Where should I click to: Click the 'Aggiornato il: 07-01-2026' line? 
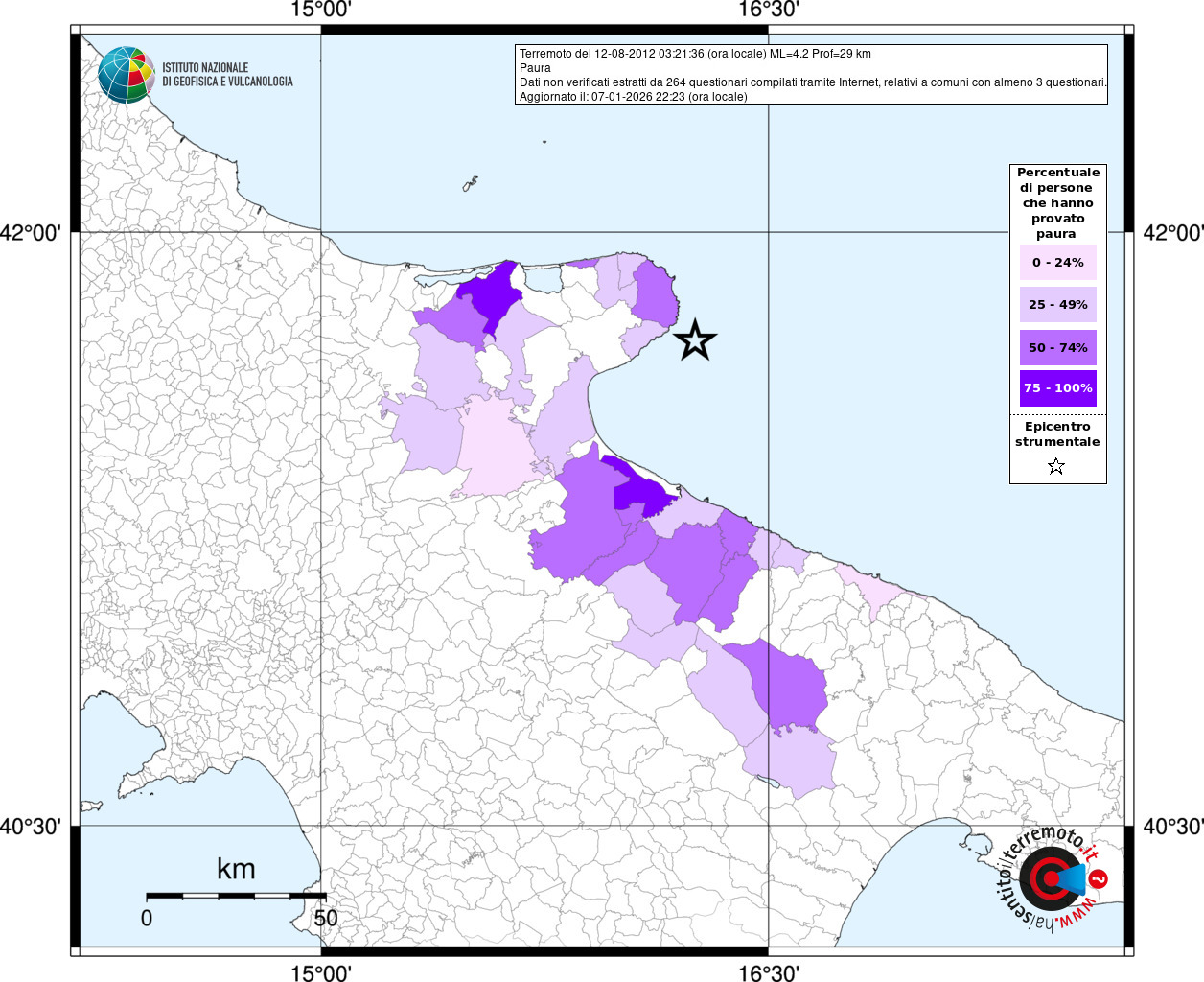pos(633,97)
